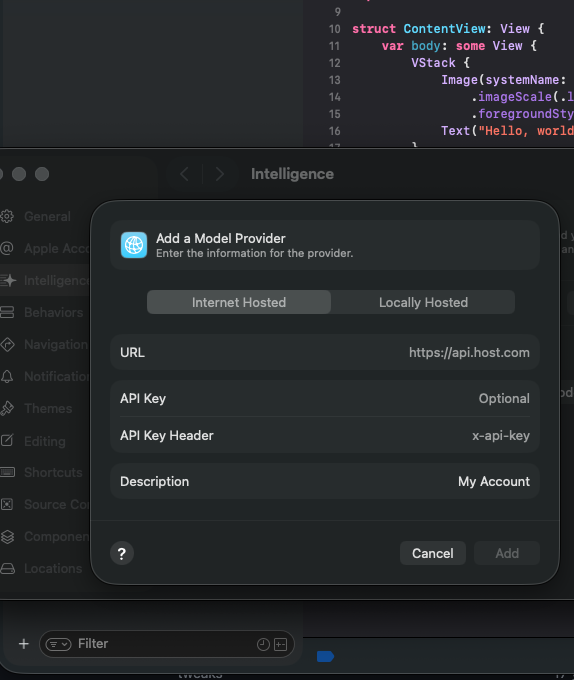Image resolution: width=574 pixels, height=680 pixels.
Task: Go forward with settings forward chevron
Action: coord(220,174)
